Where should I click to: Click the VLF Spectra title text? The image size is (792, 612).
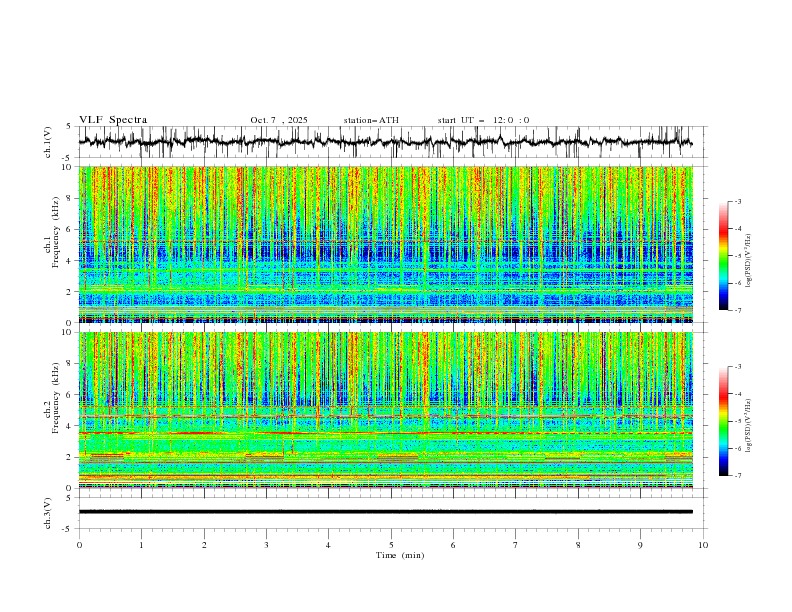(113, 120)
